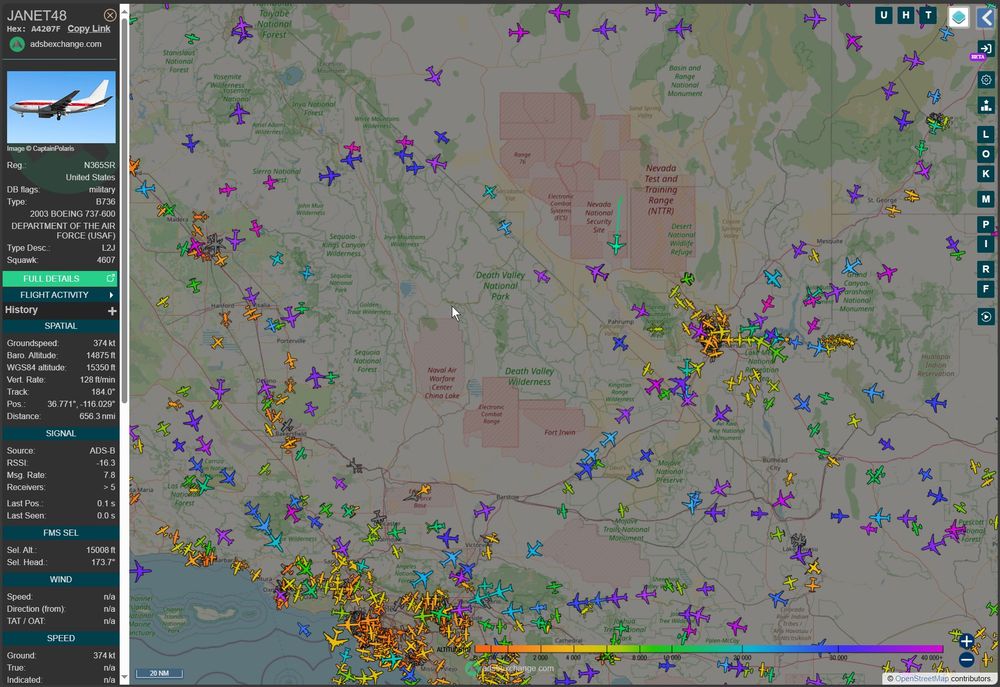Click the DB flags military value
1000x687 pixels.
pyautogui.click(x=102, y=189)
